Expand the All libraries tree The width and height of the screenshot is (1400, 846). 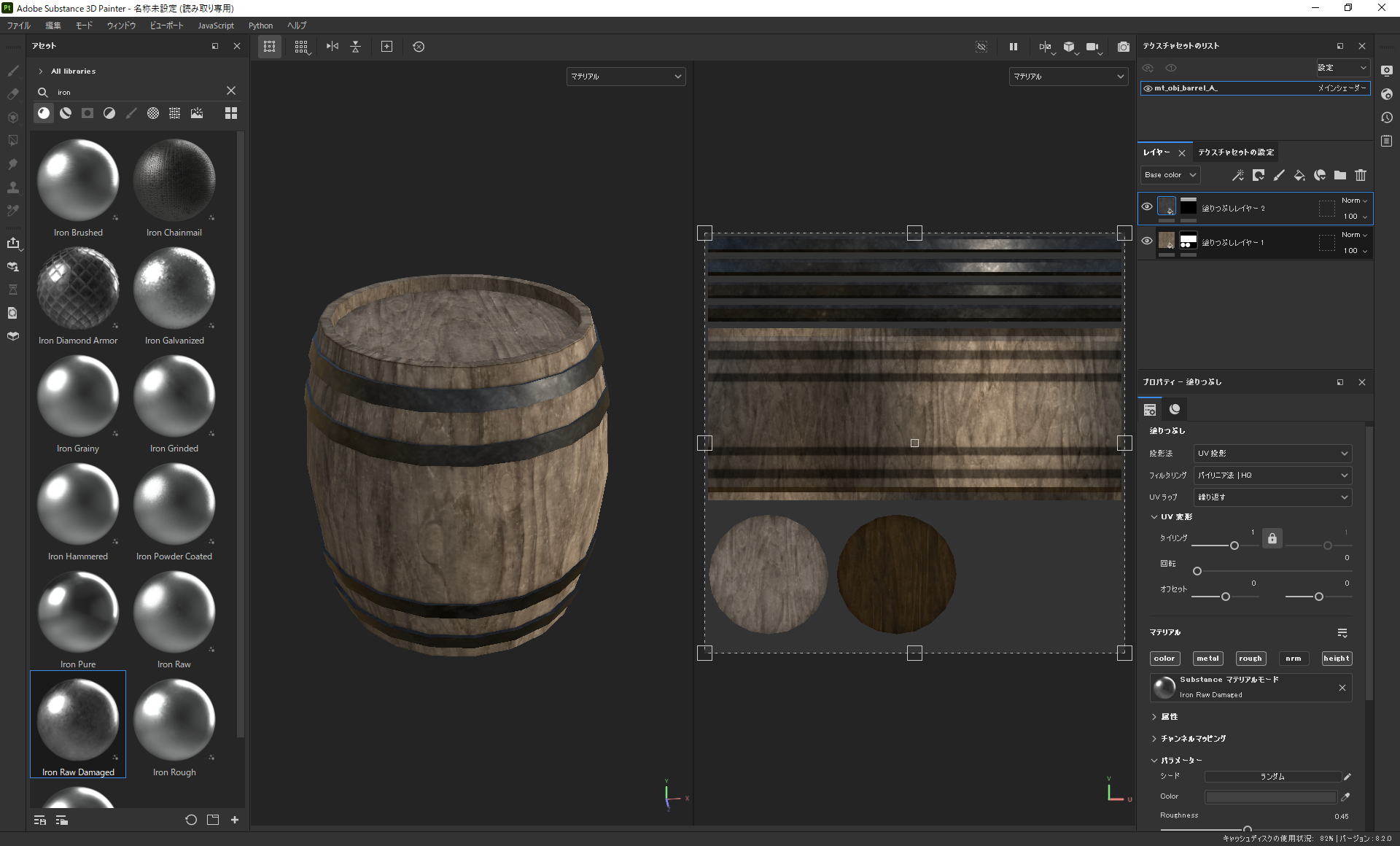(41, 71)
